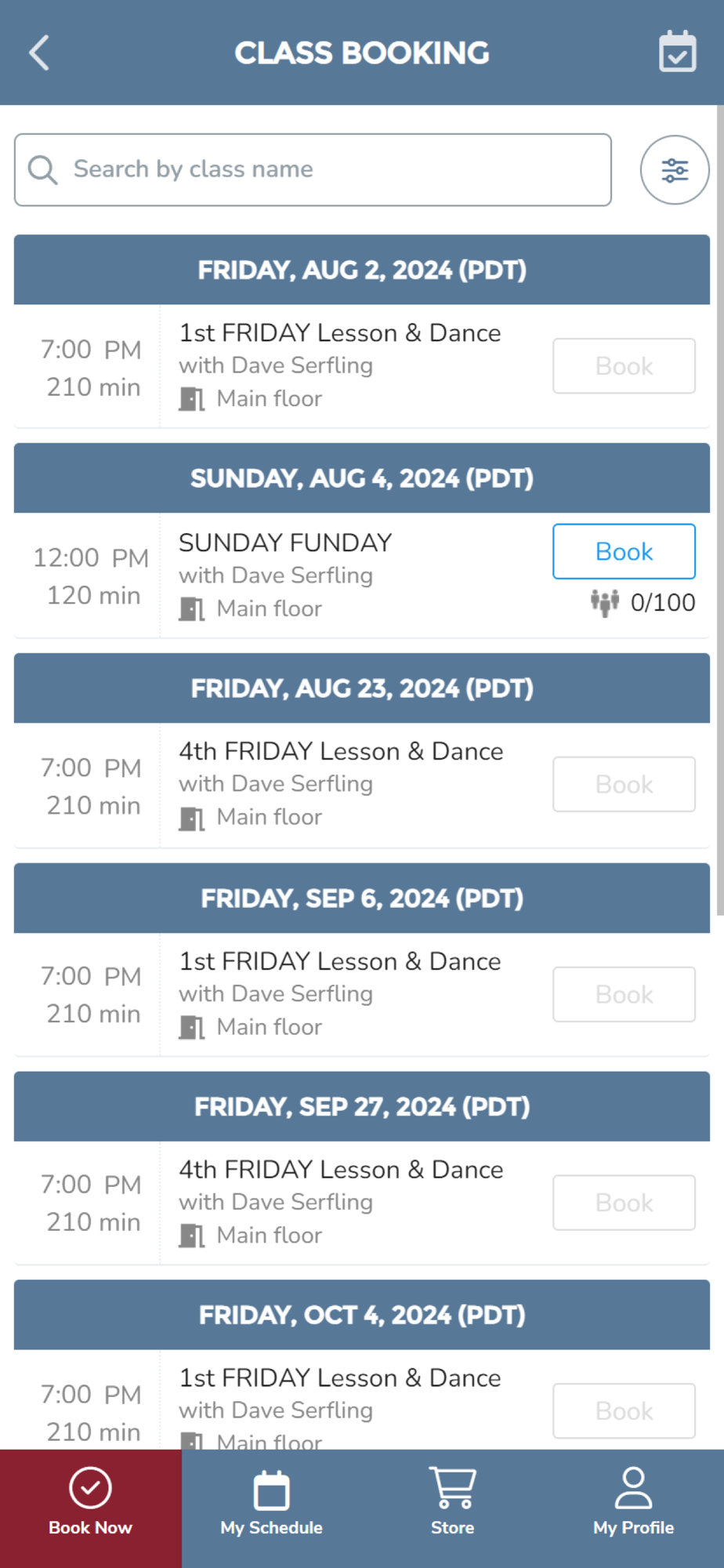Open the Store shopping cart icon
724x1568 pixels.
(452, 1488)
